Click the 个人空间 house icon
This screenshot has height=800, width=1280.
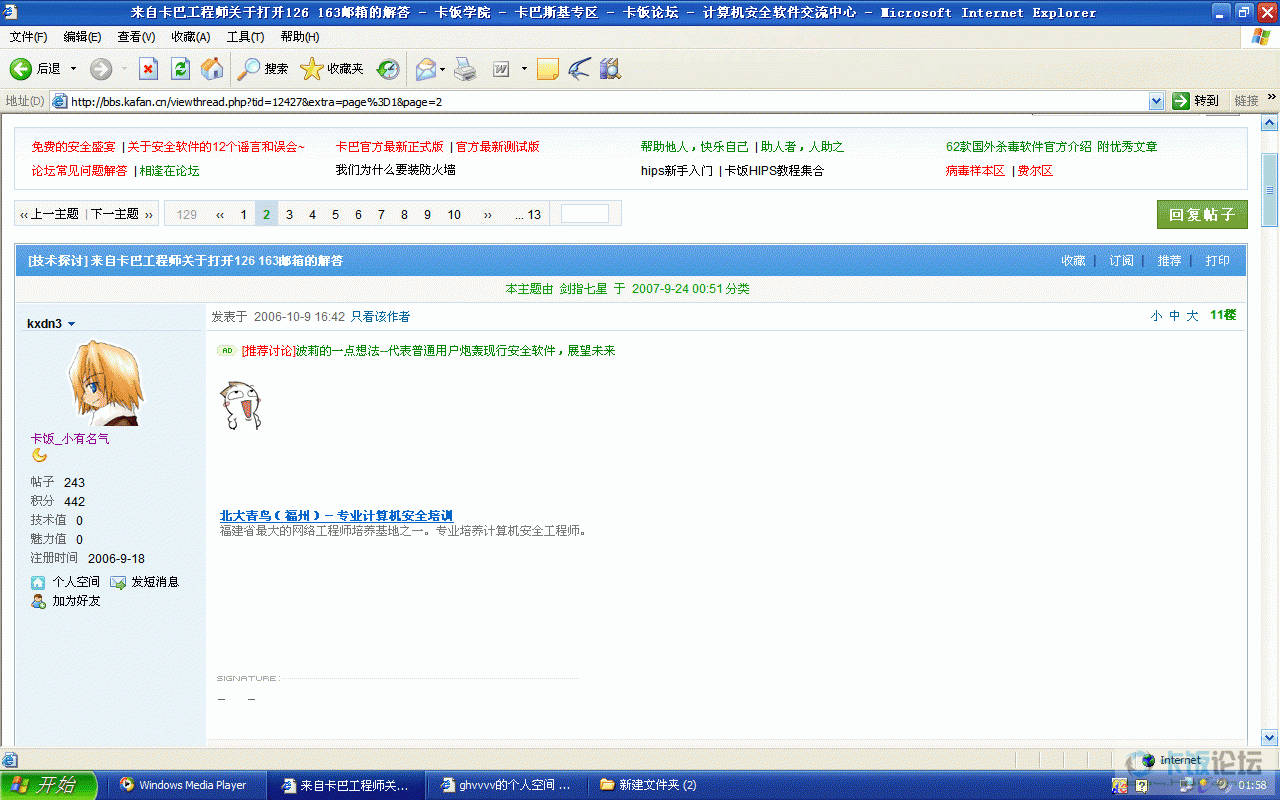pyautogui.click(x=38, y=582)
